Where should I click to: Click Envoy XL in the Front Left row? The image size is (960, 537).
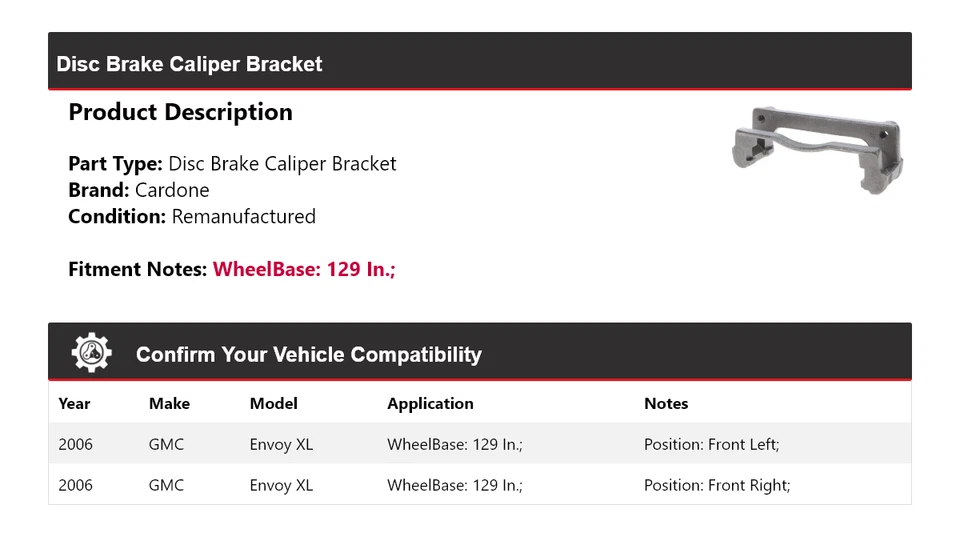[281, 445]
